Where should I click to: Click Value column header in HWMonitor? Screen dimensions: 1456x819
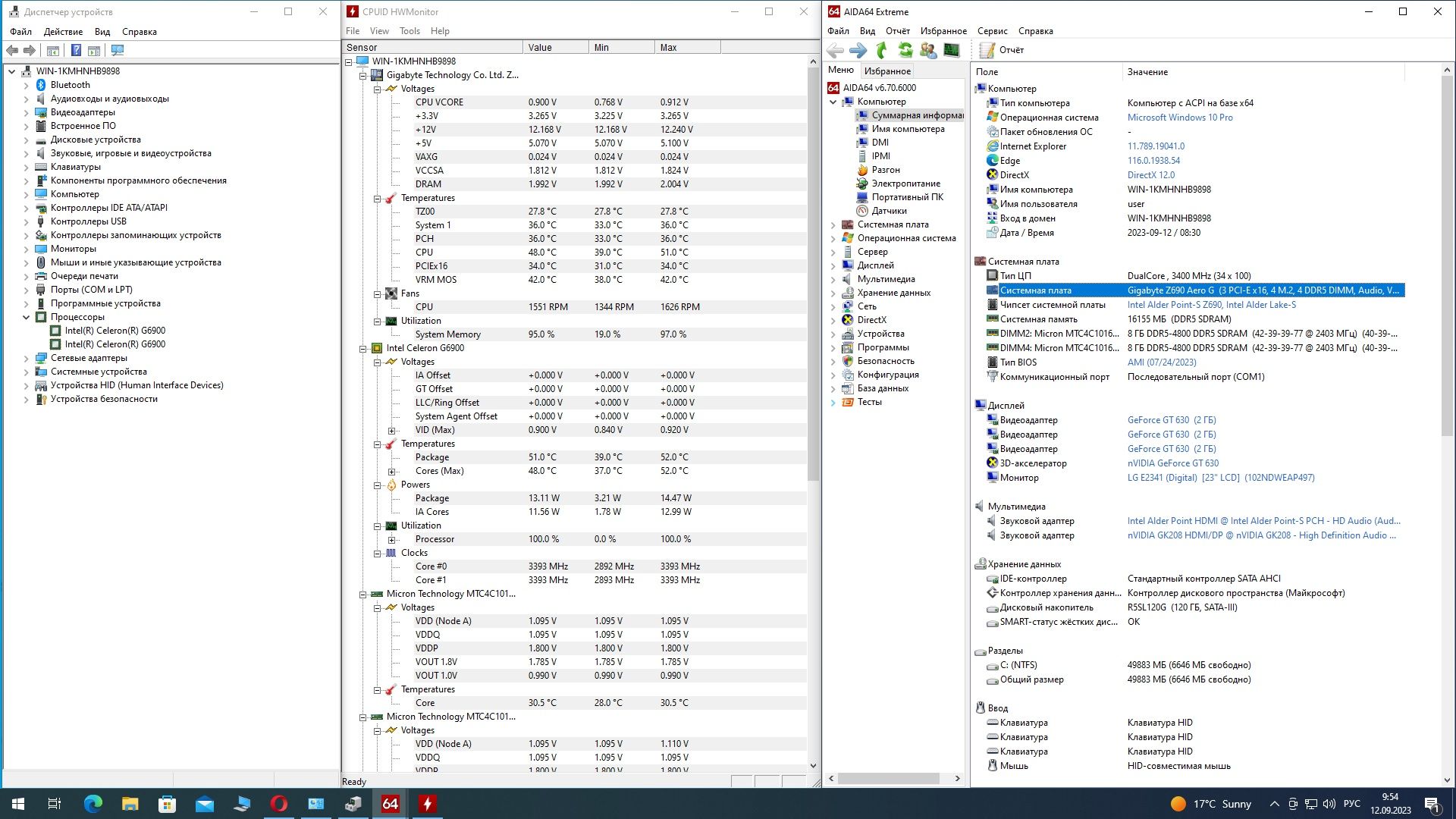555,47
